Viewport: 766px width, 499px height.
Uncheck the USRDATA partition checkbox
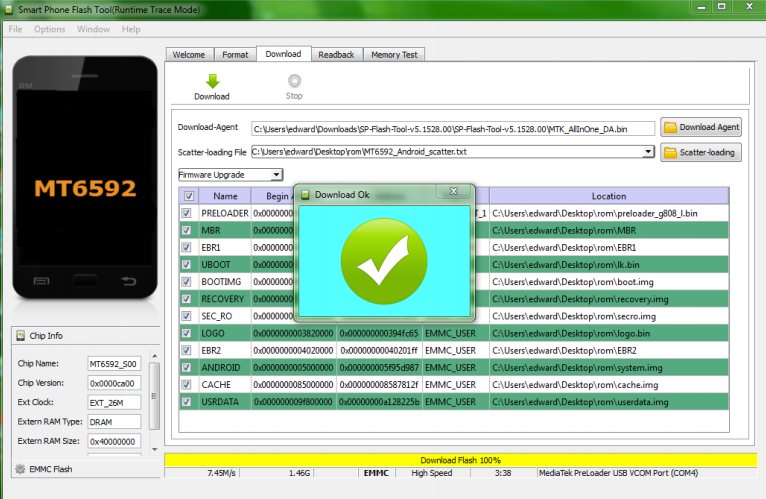(x=186, y=402)
